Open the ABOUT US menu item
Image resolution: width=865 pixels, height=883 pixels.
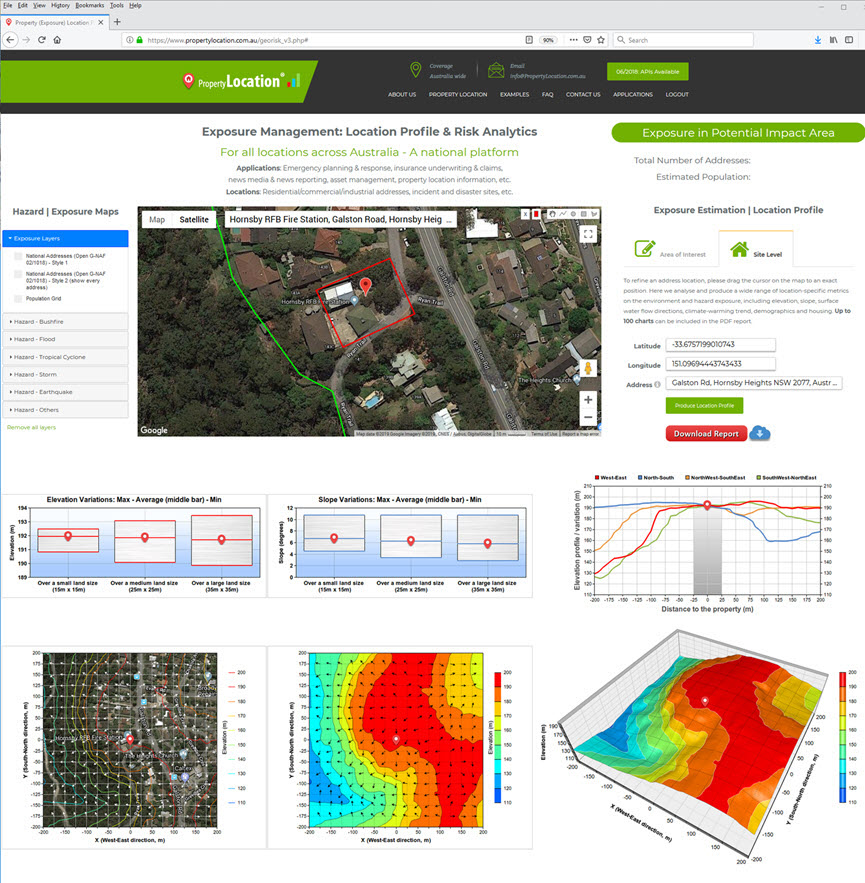pyautogui.click(x=402, y=95)
